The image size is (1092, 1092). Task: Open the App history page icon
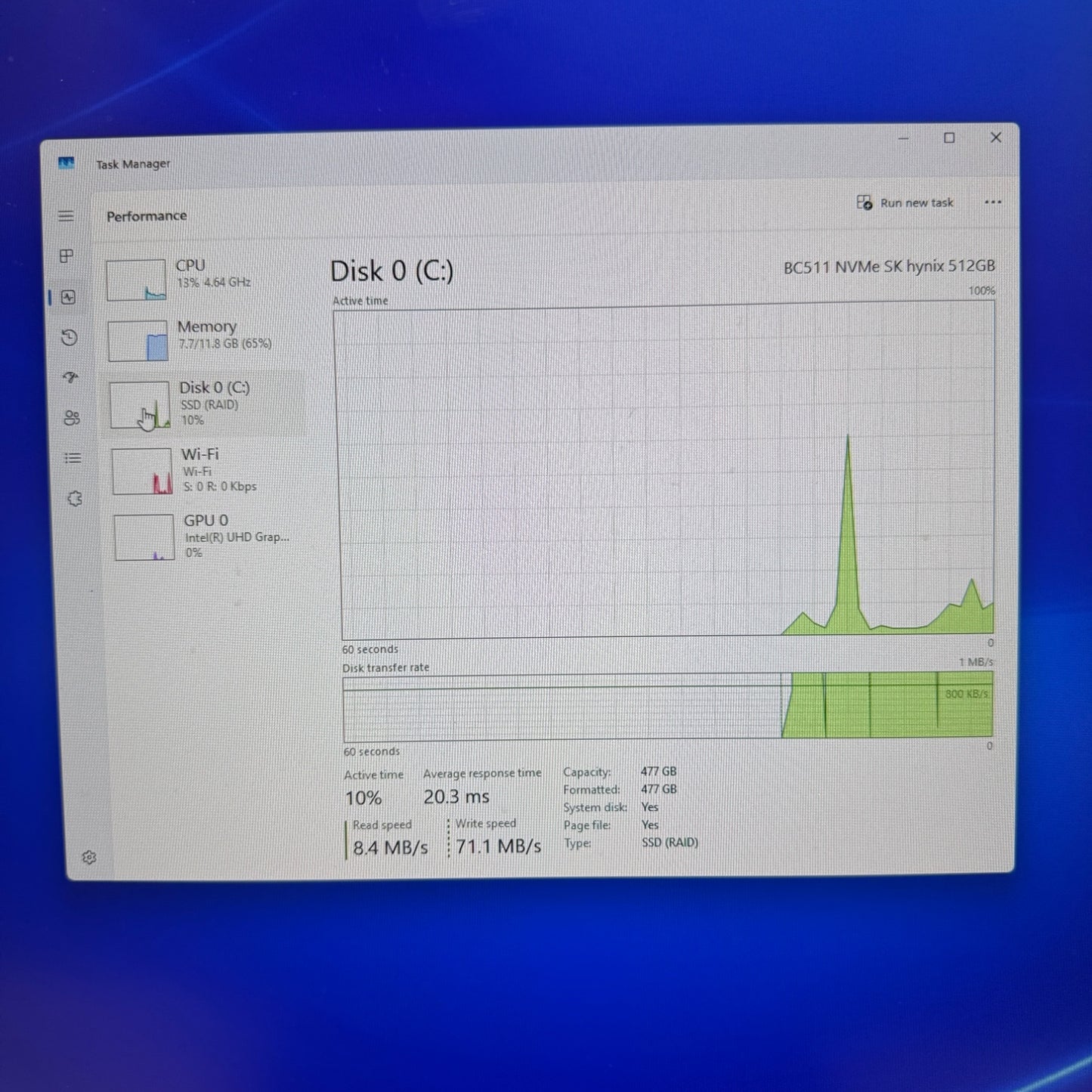[70, 337]
